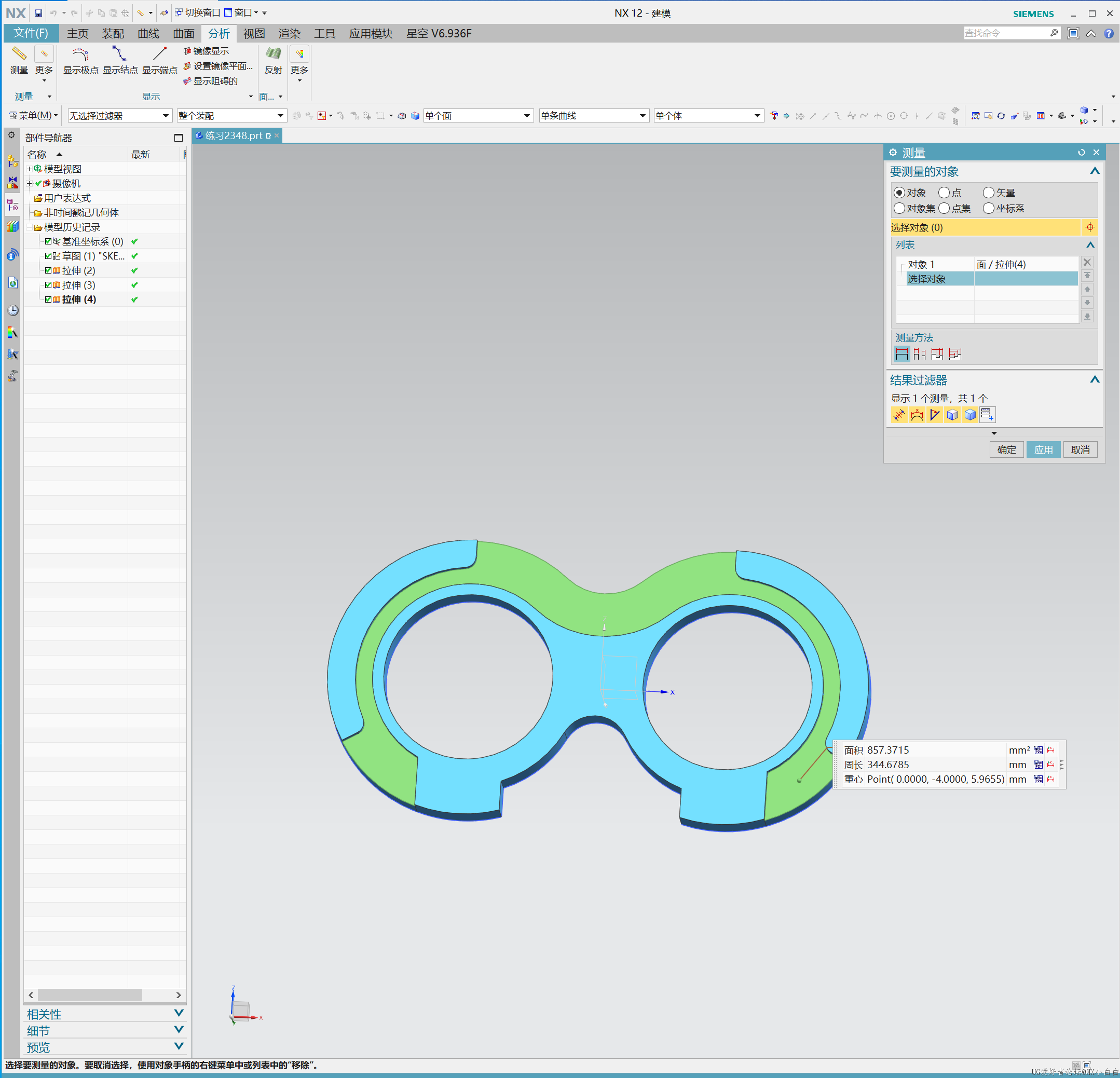Open the settings gear above navigator
Screen dimensions: 1120x1078
[11, 135]
